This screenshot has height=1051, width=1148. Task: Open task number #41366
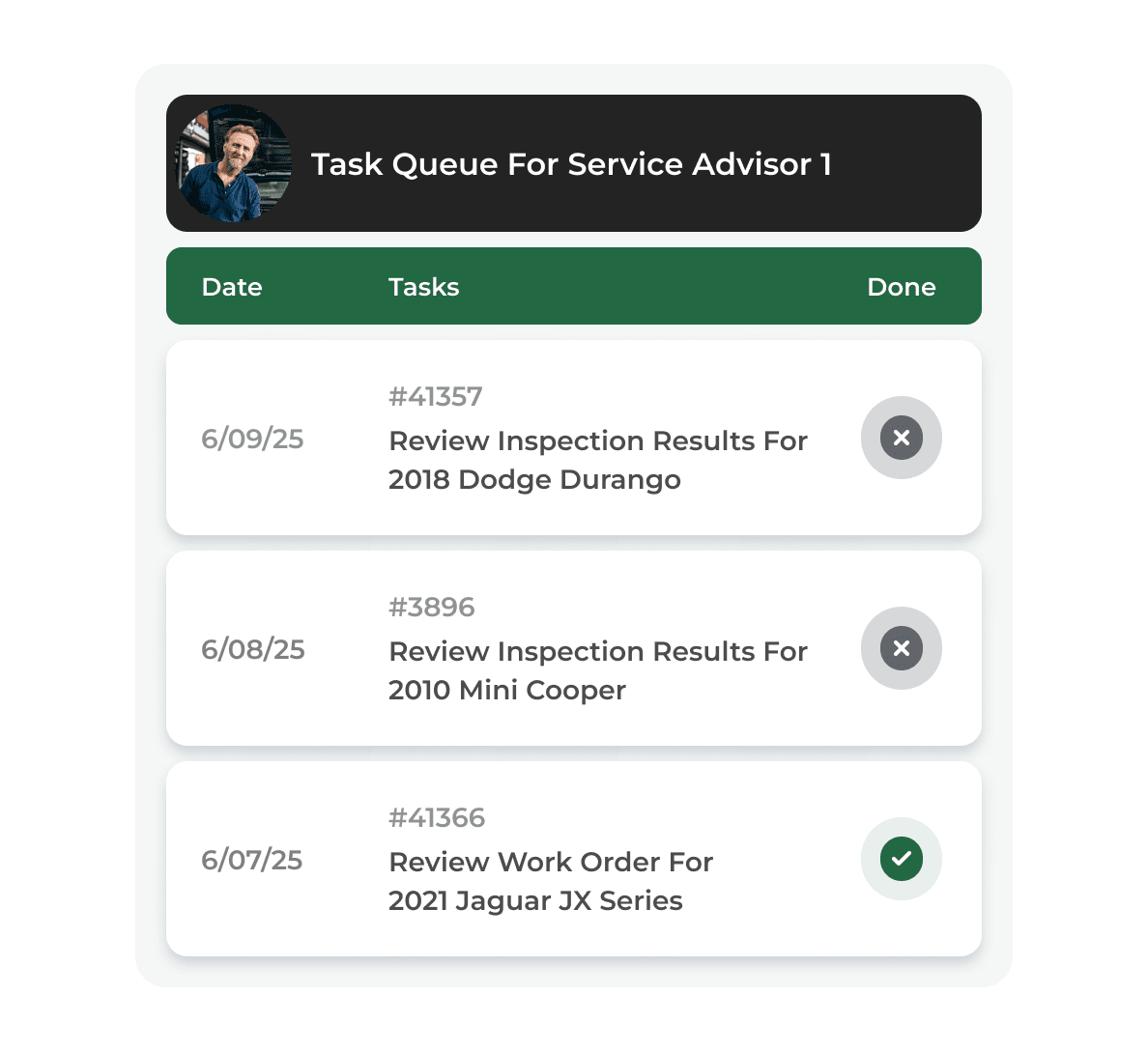(x=437, y=818)
